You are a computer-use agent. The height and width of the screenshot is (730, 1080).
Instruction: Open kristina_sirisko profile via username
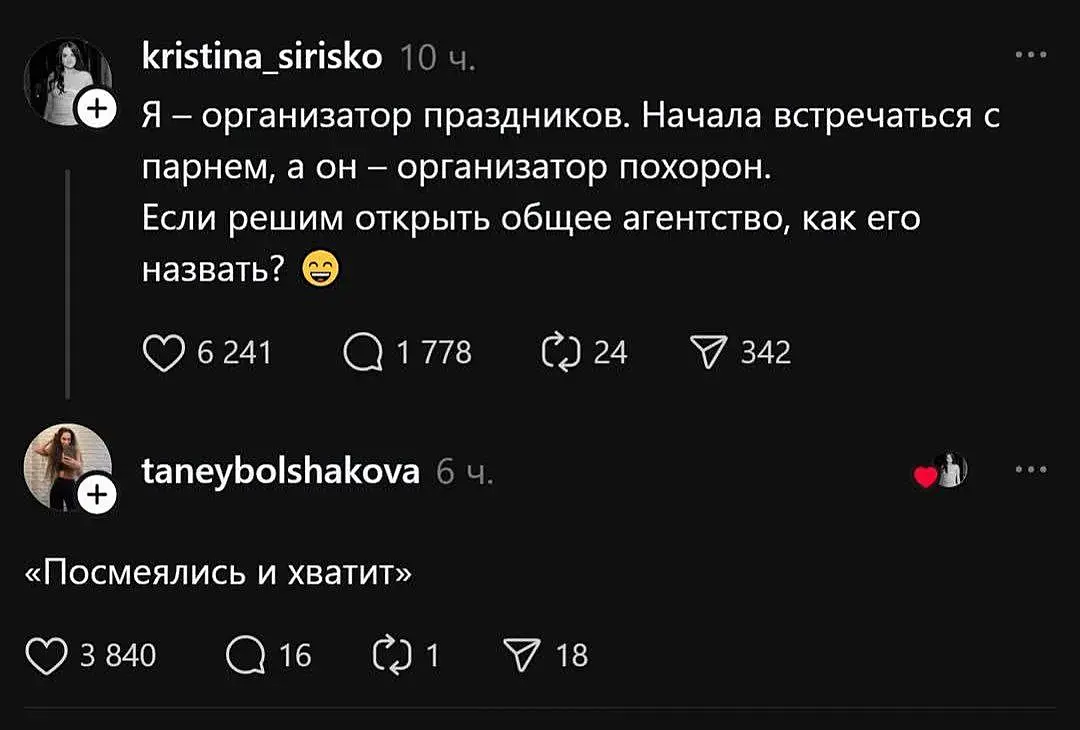point(262,57)
